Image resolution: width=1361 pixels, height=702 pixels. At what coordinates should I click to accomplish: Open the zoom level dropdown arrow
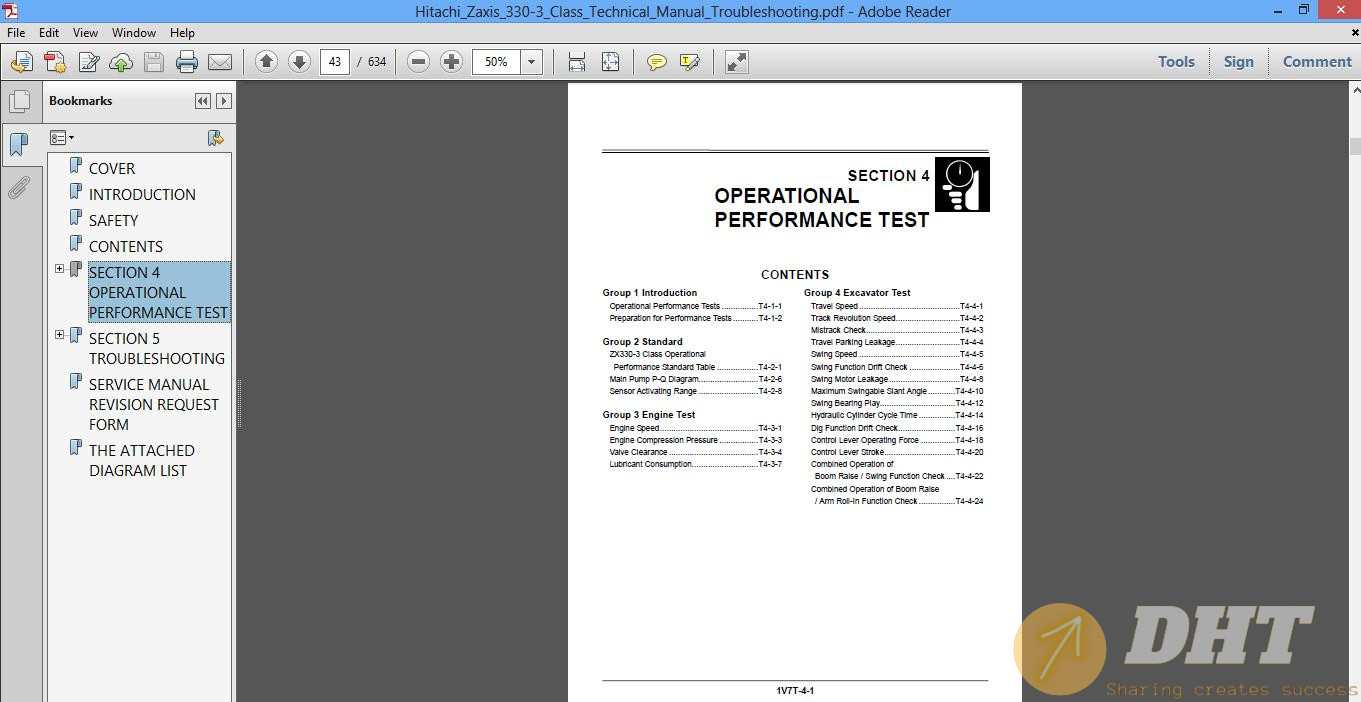pyautogui.click(x=532, y=62)
